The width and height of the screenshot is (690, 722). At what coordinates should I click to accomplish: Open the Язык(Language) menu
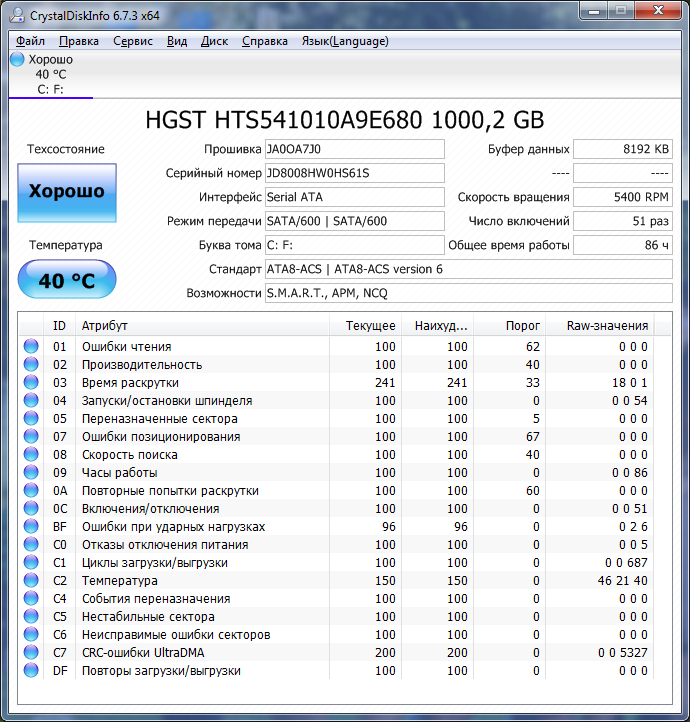pyautogui.click(x=344, y=41)
